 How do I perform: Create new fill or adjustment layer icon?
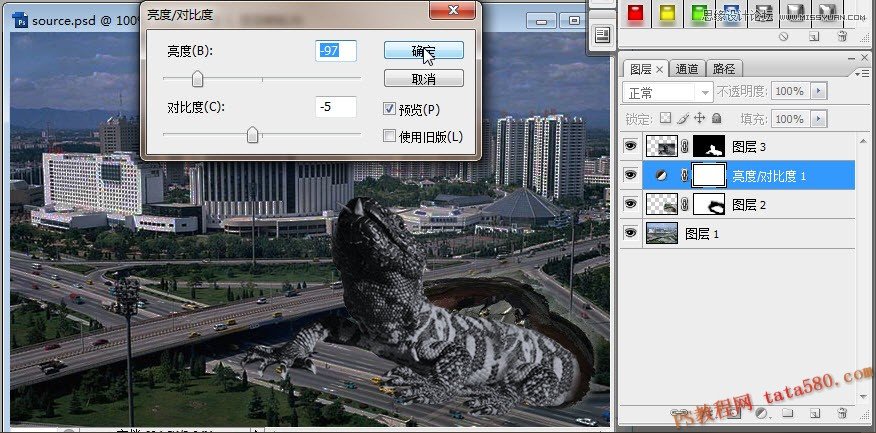click(x=760, y=413)
